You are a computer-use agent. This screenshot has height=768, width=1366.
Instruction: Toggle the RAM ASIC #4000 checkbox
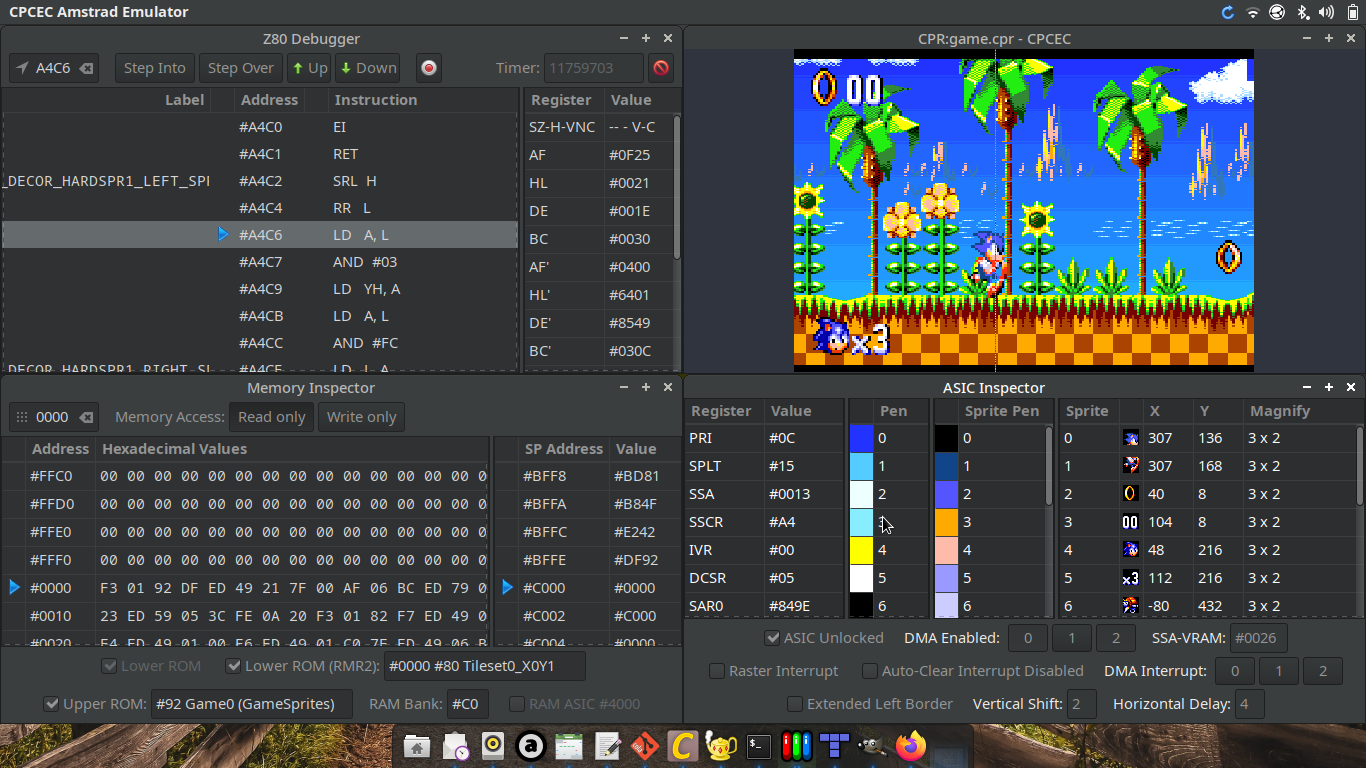pyautogui.click(x=517, y=704)
